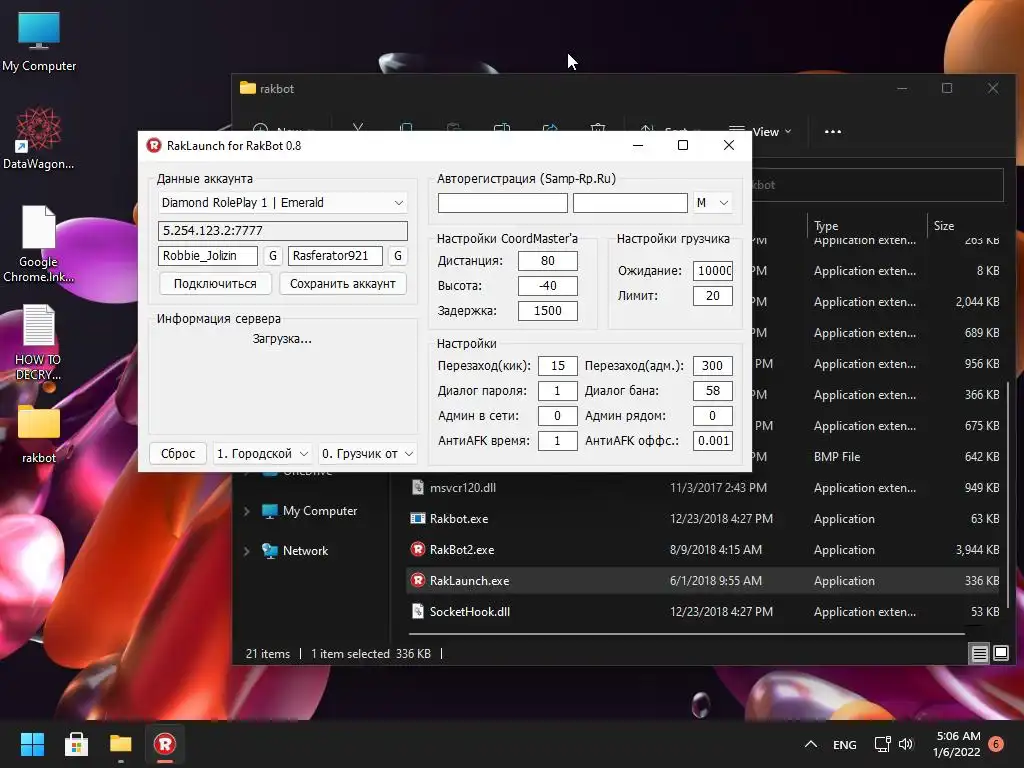Click Диалог бана field with 58

point(712,391)
